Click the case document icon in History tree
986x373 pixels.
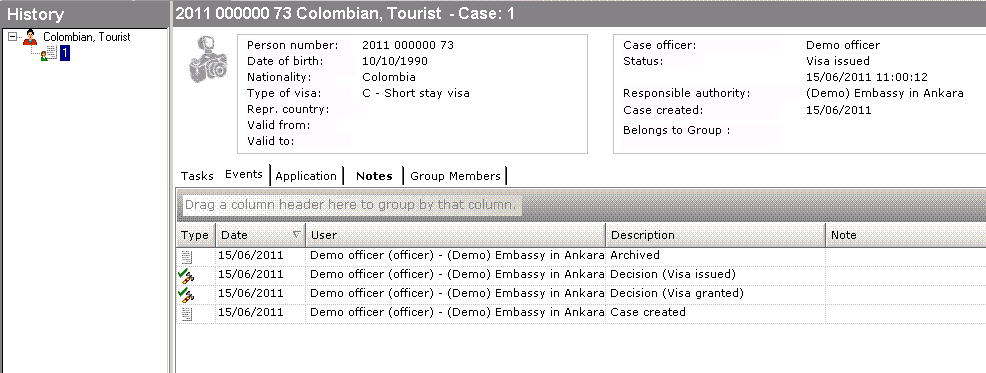(49, 54)
